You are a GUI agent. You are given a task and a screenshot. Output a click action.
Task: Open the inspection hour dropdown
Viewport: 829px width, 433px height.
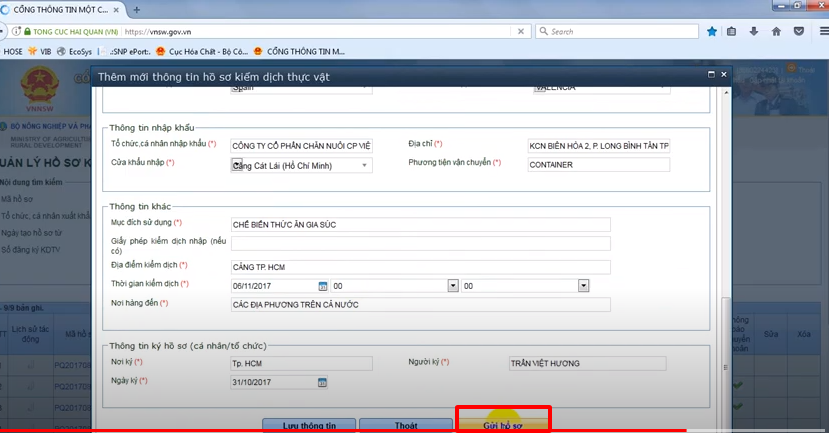[x=453, y=286]
